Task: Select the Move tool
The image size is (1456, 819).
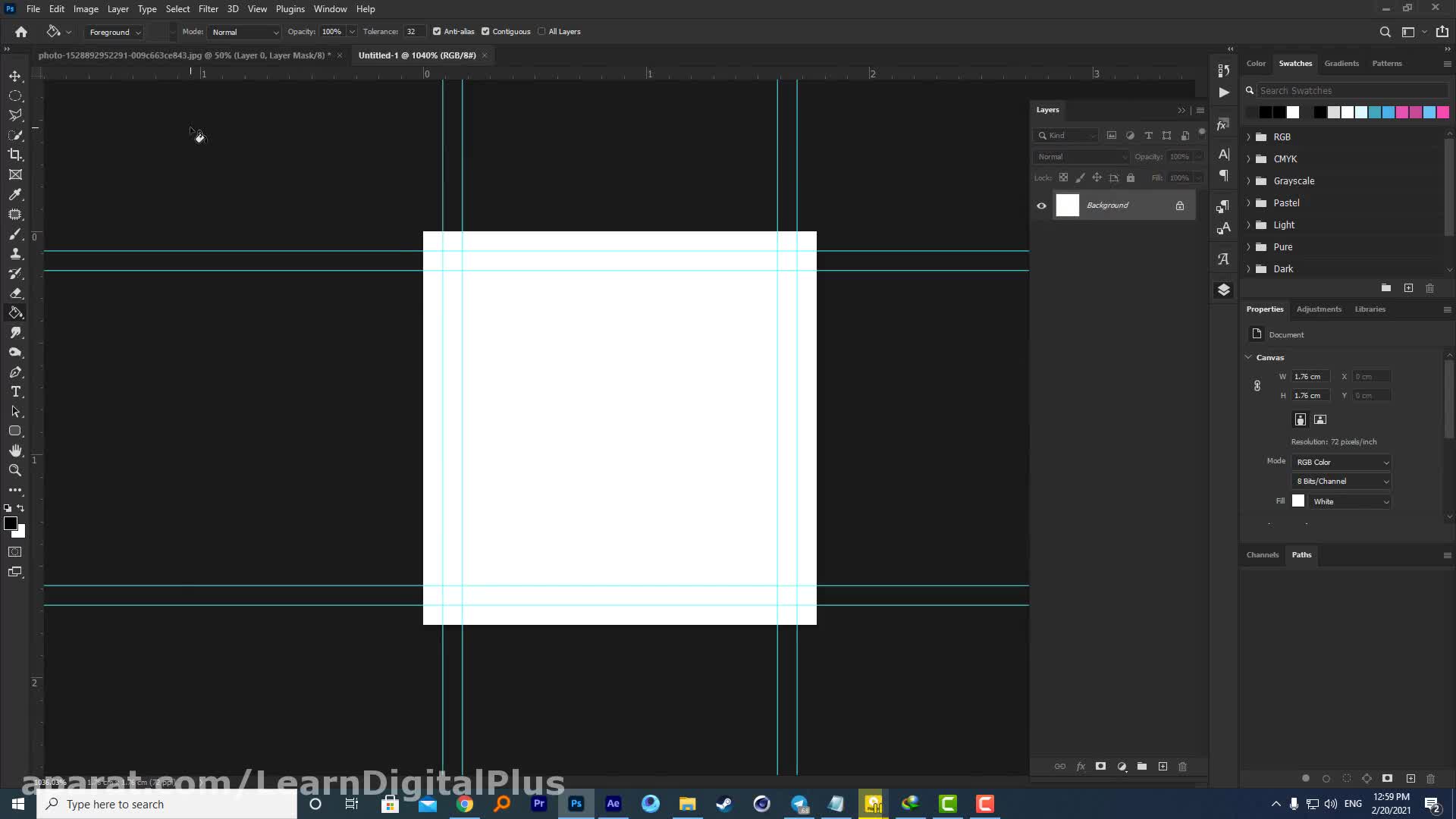Action: click(15, 77)
